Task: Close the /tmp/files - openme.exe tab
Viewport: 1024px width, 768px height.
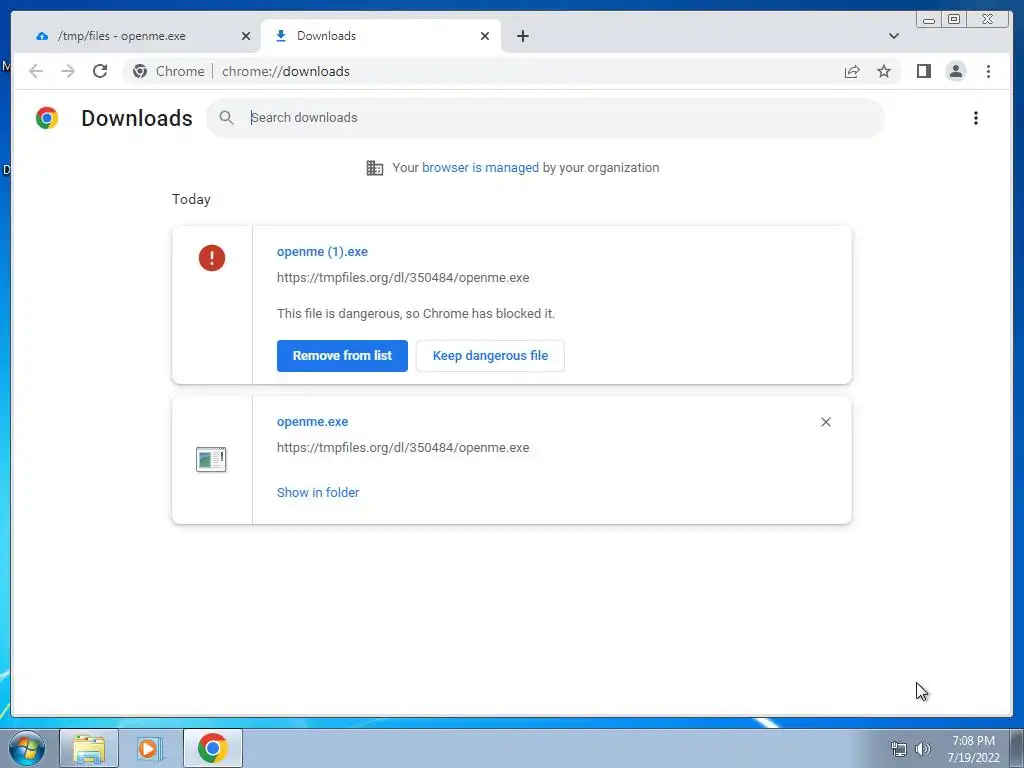Action: [x=246, y=36]
